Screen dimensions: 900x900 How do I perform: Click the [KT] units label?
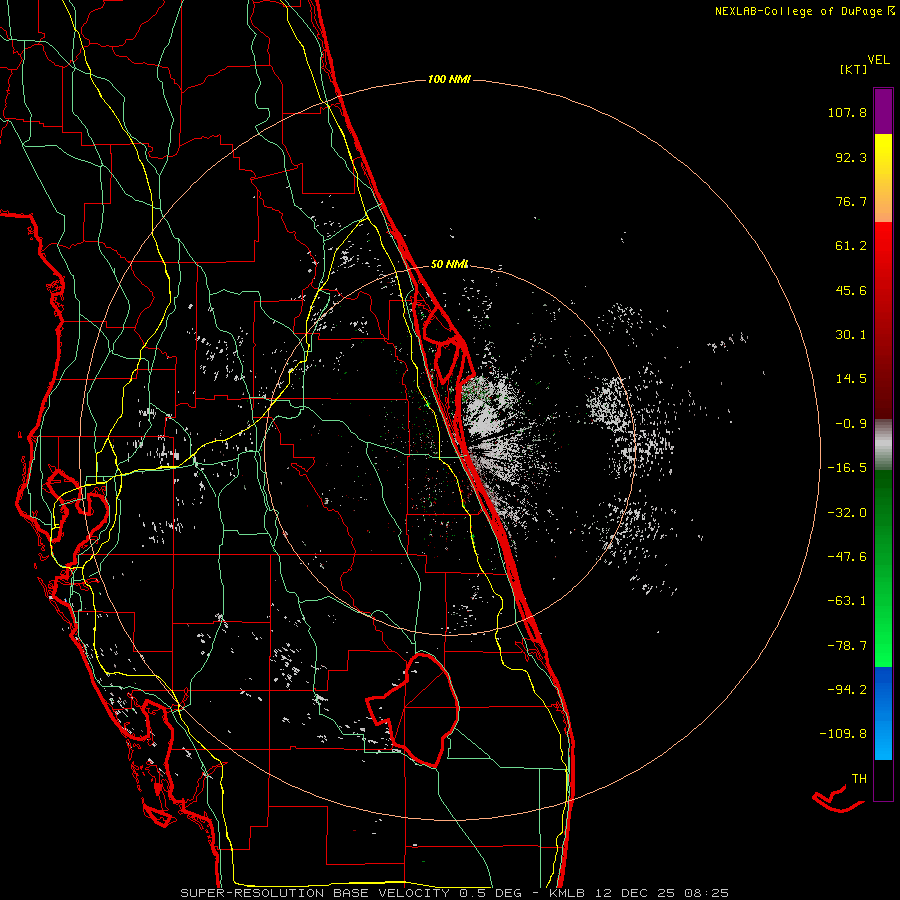(853, 69)
